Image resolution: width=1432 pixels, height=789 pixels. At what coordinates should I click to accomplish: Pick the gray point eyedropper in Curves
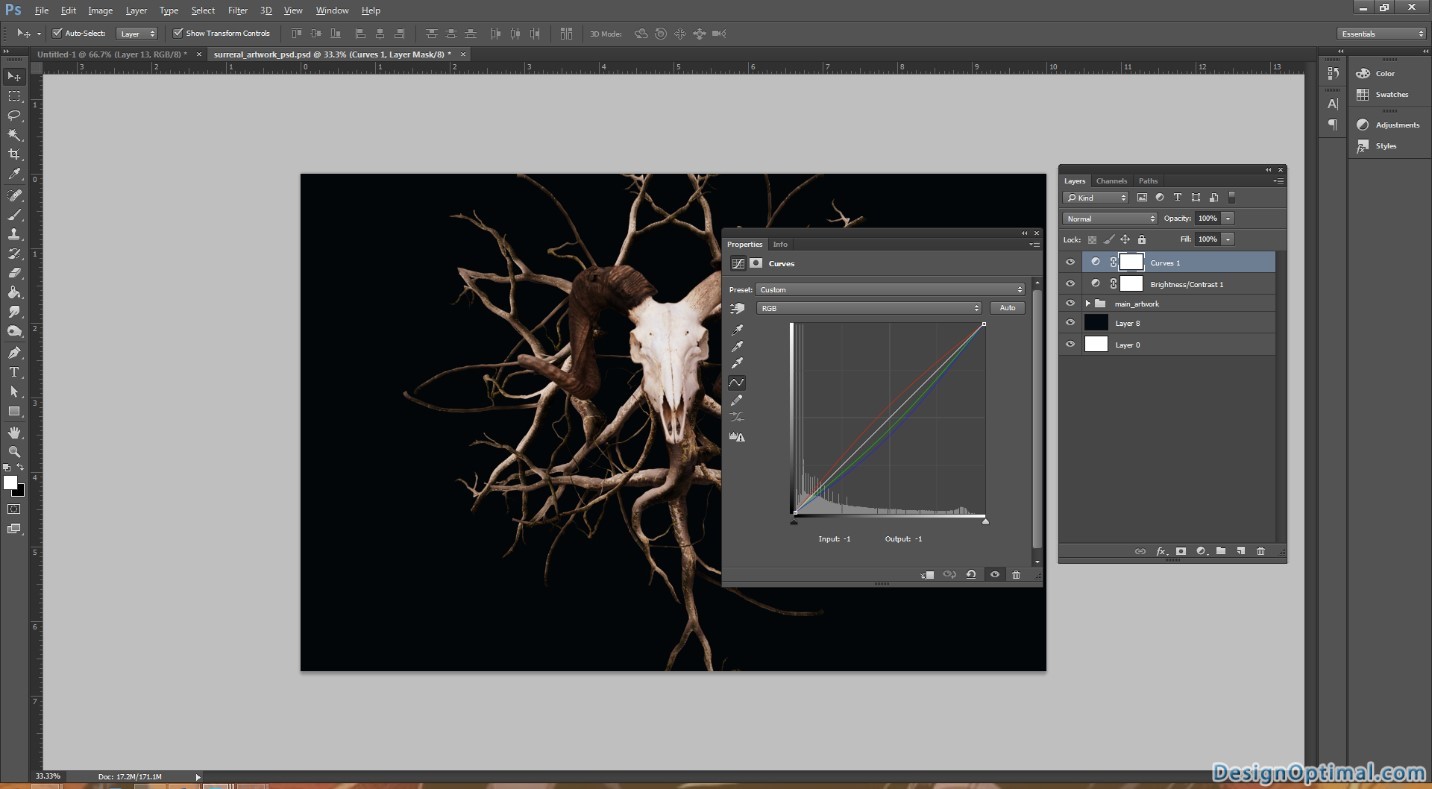click(x=737, y=346)
